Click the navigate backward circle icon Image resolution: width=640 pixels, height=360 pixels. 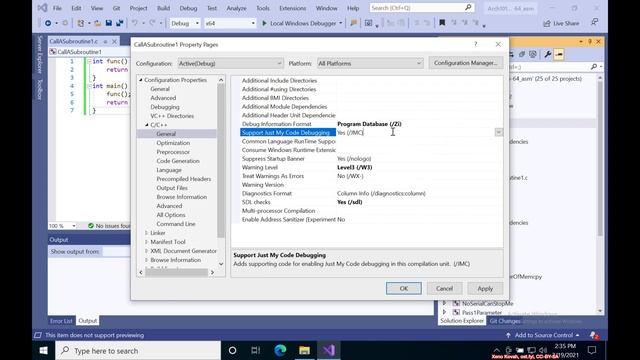click(x=48, y=23)
